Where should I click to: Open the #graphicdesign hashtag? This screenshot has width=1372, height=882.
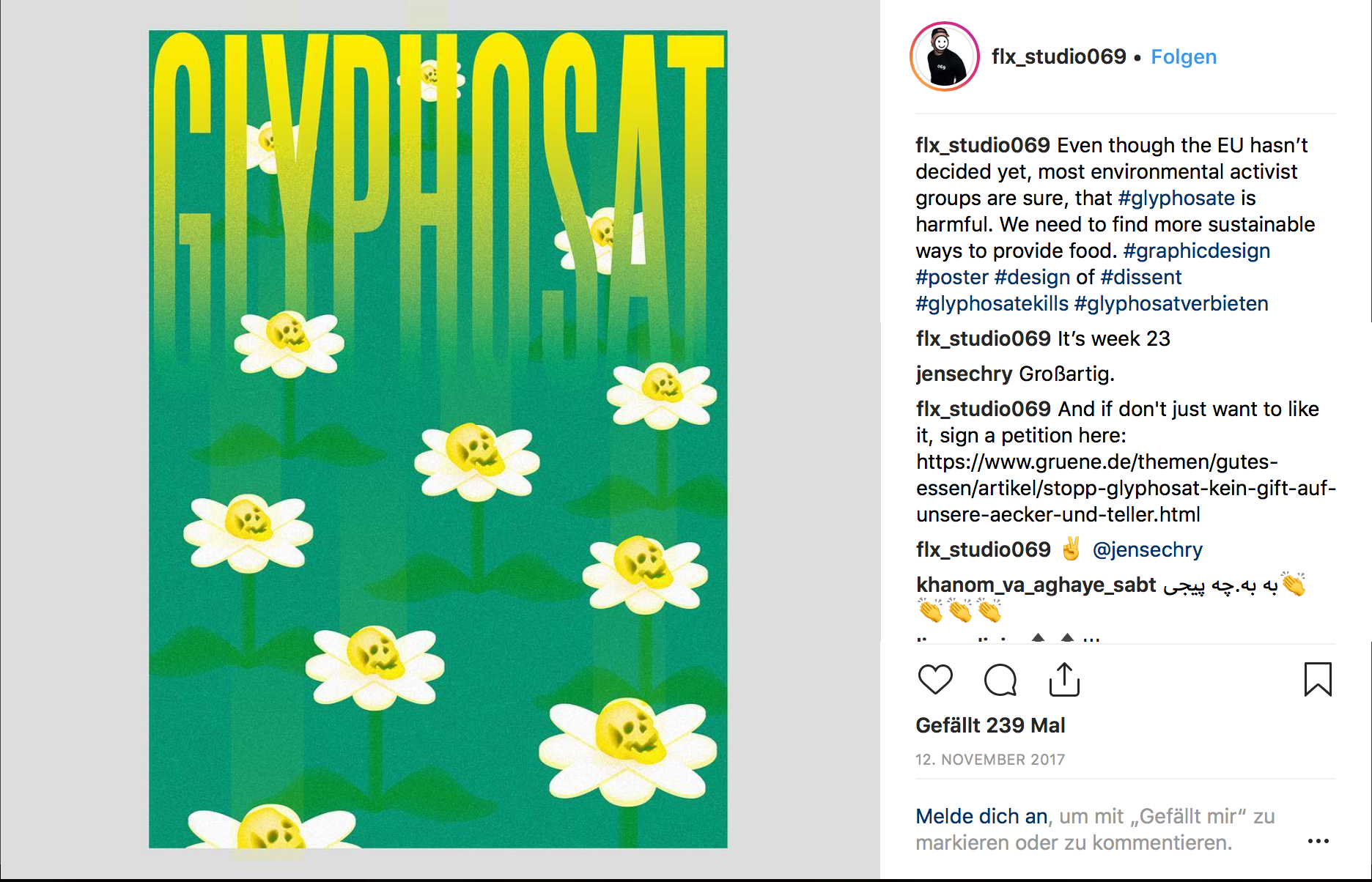click(x=1197, y=251)
